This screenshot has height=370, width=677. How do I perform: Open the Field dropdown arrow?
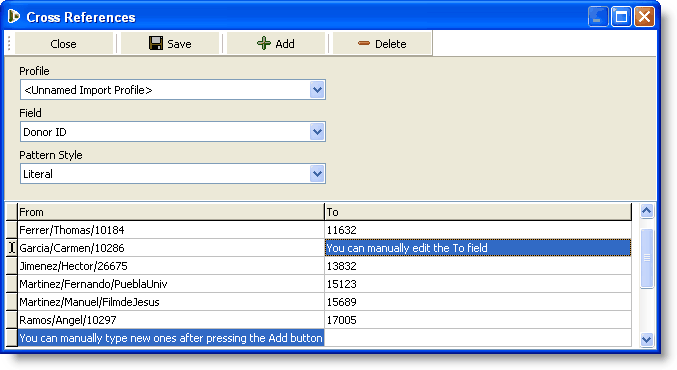pos(317,132)
